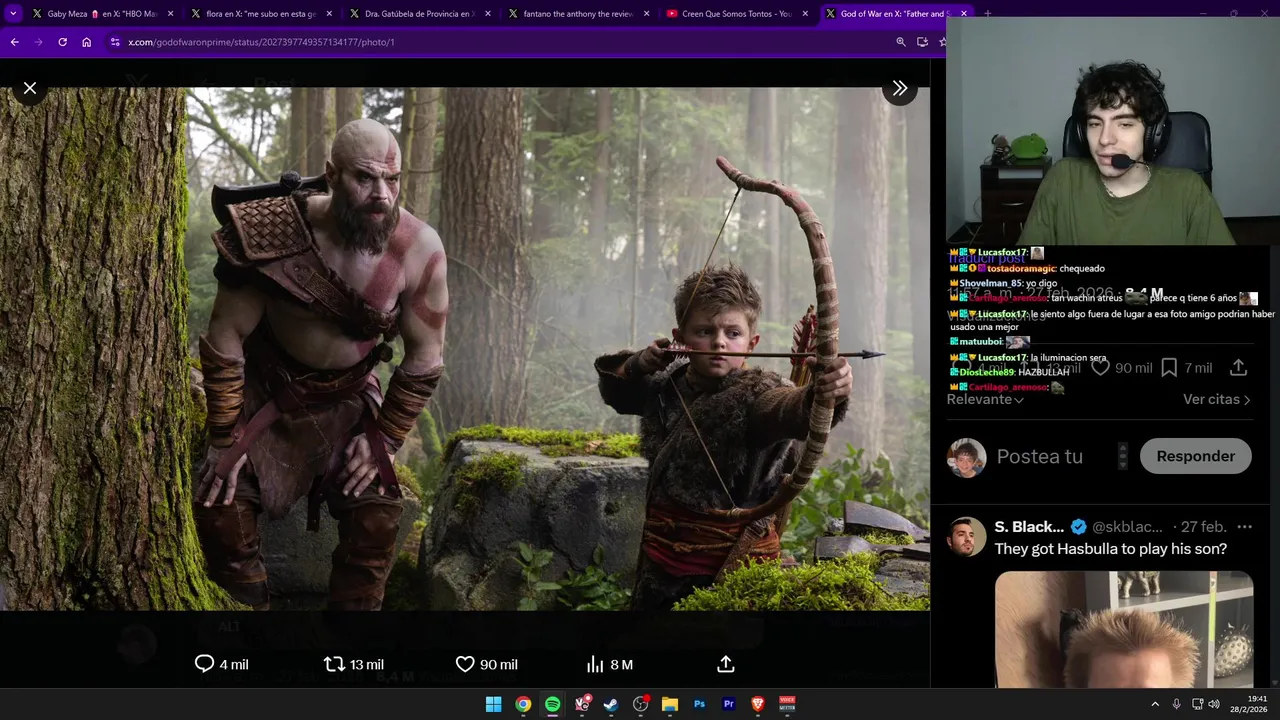The width and height of the screenshot is (1280, 720).
Task: Close the Creen Que Somos Tontos tab
Action: [x=805, y=14]
